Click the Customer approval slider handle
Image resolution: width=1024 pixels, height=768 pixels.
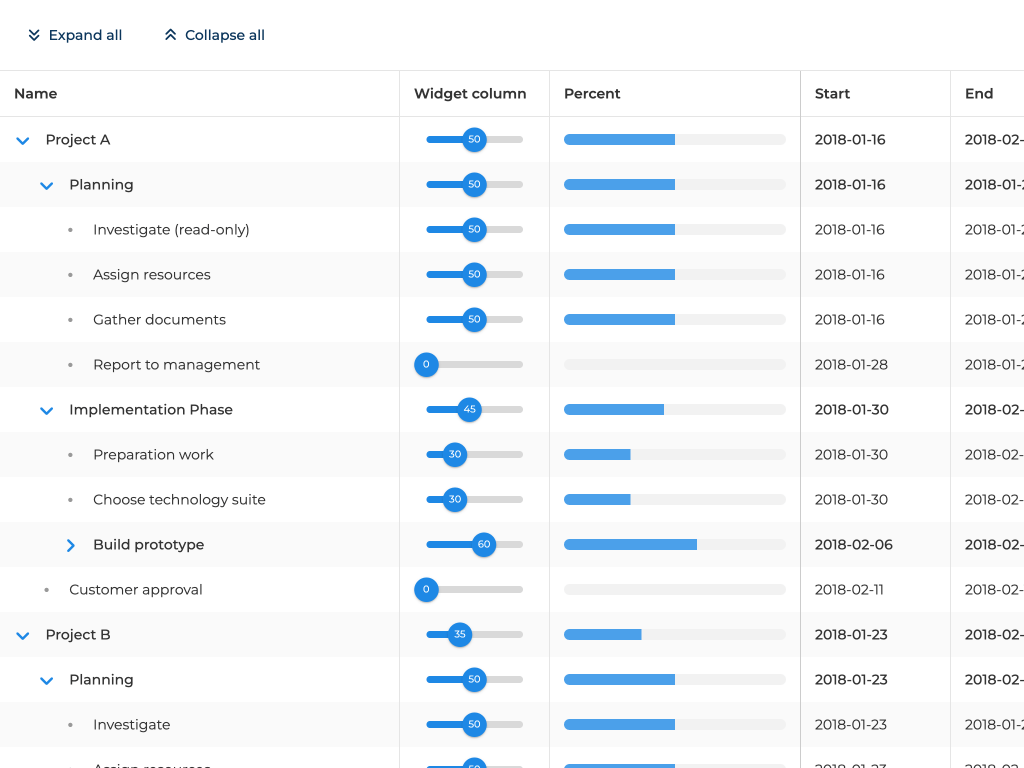[426, 590]
